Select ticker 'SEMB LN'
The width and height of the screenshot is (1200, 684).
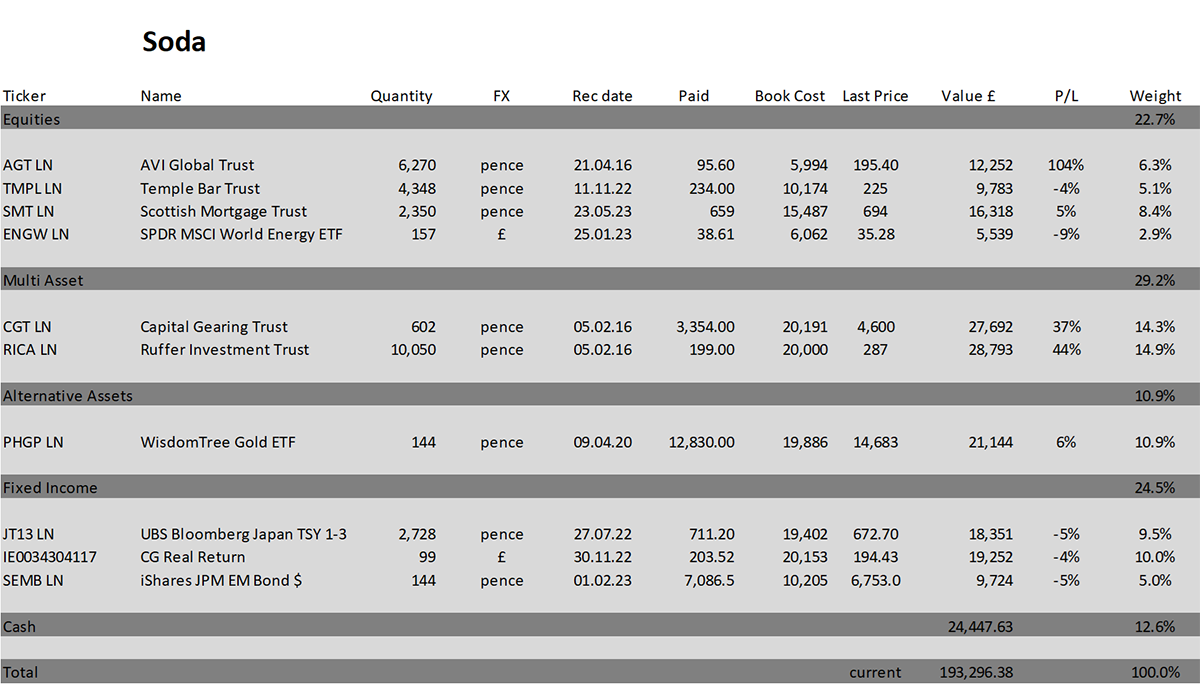33,580
